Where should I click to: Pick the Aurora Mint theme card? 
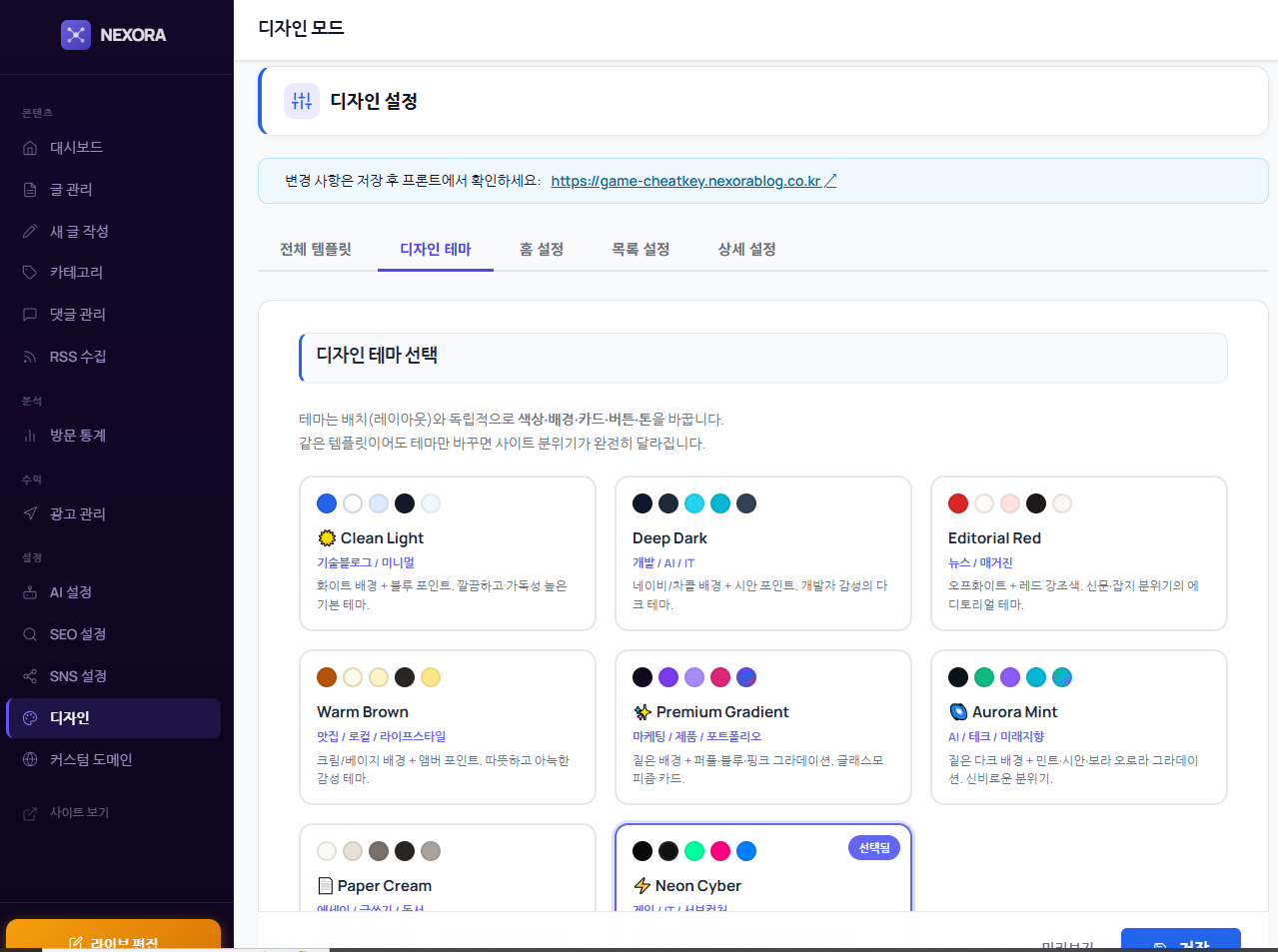1078,726
